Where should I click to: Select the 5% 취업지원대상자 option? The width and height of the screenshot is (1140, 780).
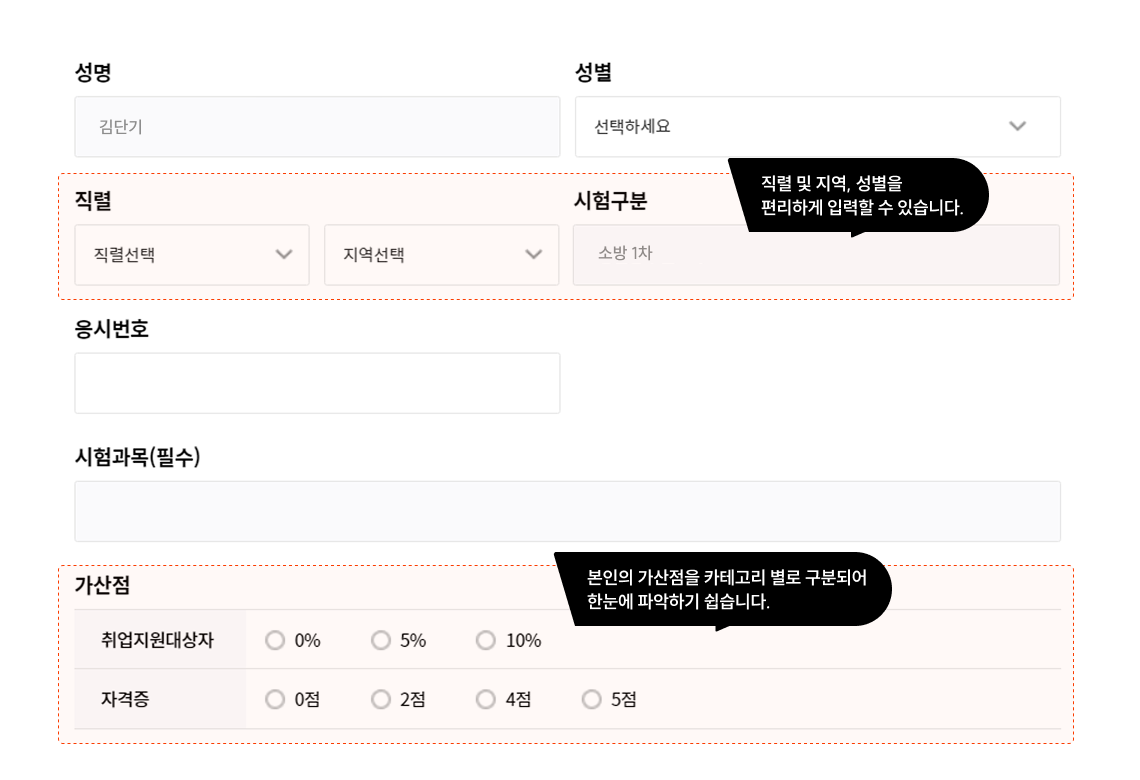[380, 640]
